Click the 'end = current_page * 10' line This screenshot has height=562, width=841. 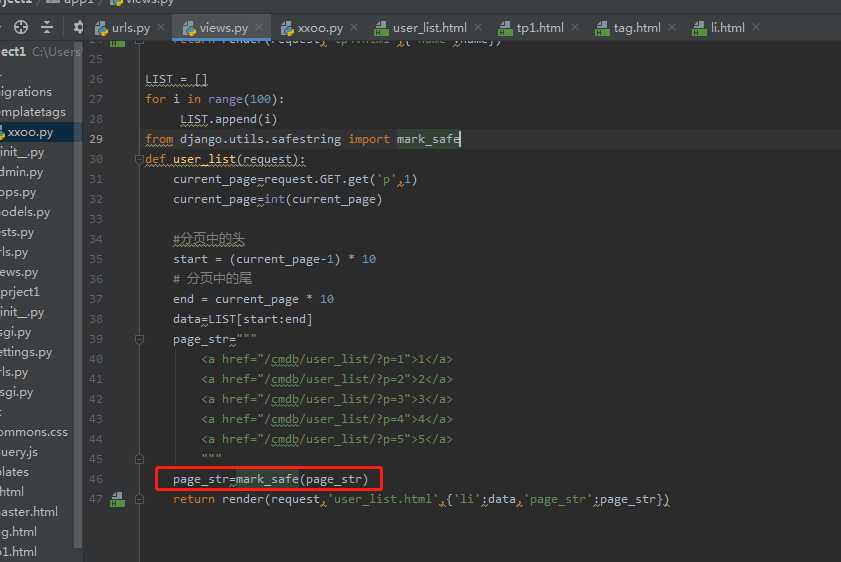coord(253,299)
